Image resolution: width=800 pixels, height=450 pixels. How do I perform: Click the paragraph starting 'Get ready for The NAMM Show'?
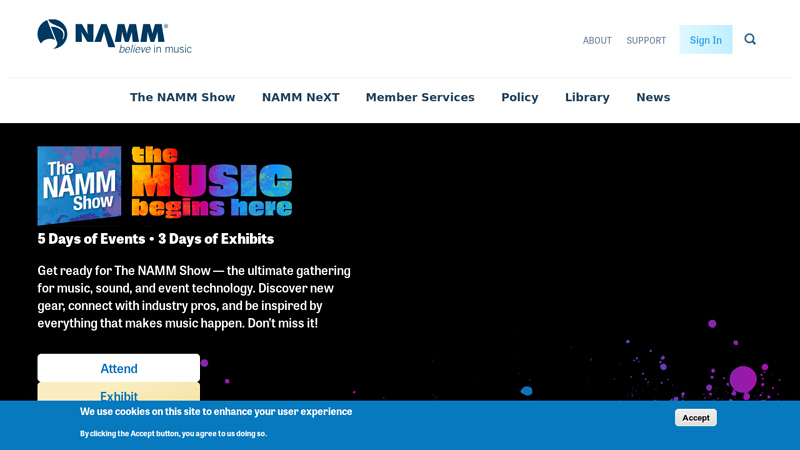(194, 296)
